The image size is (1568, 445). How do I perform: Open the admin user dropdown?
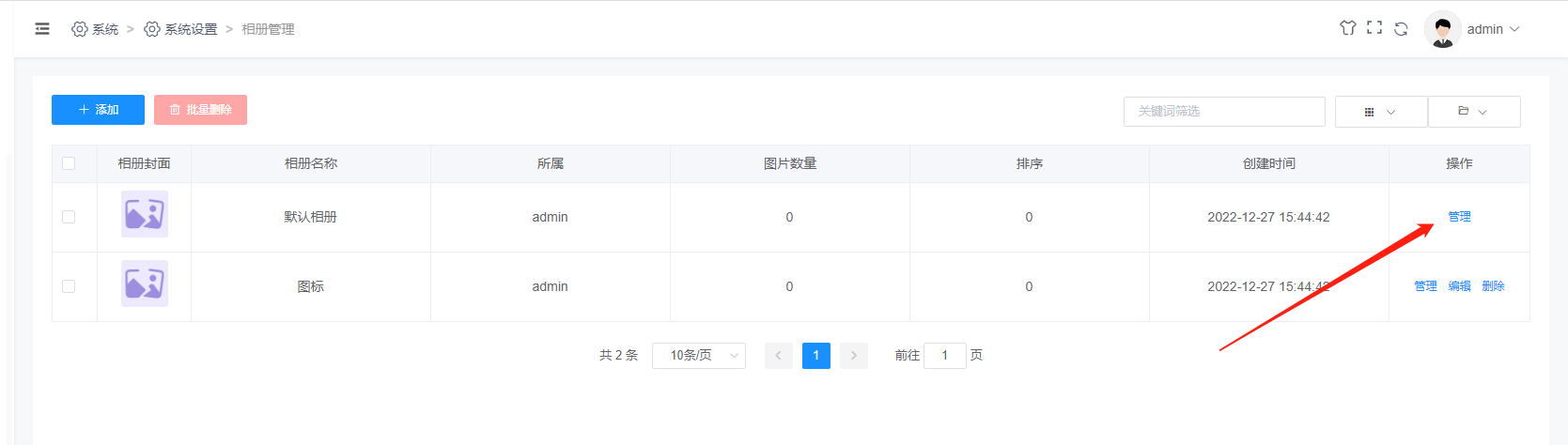(x=1493, y=29)
